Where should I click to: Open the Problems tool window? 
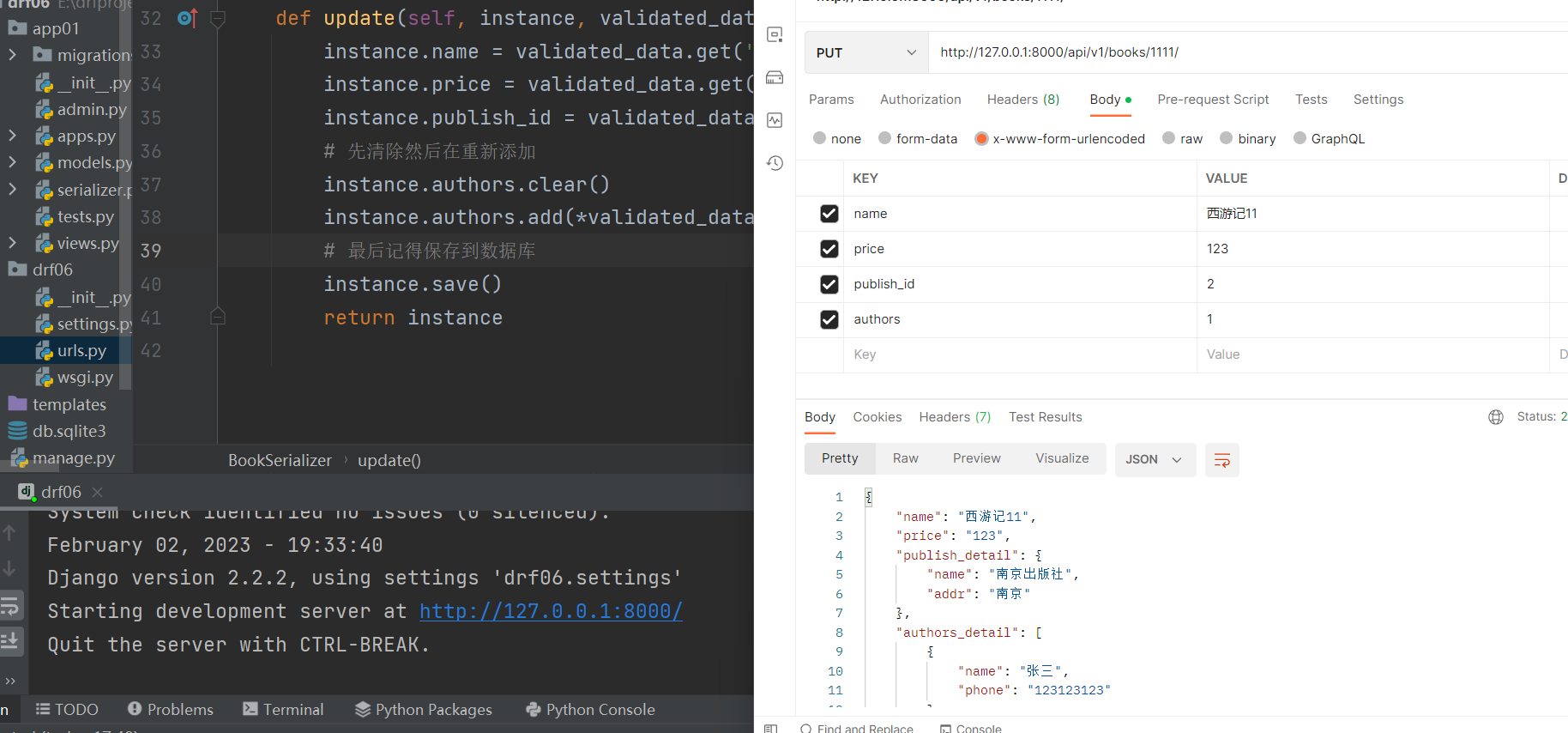171,710
